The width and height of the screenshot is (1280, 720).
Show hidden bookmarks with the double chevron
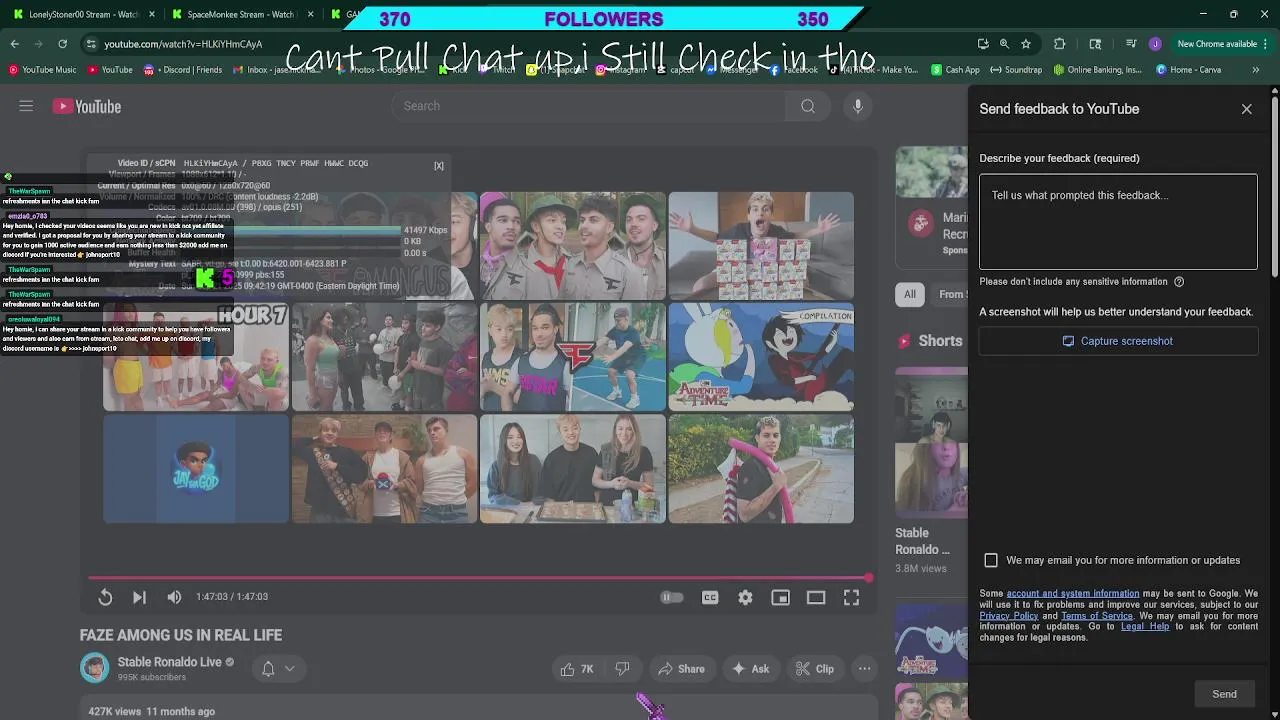click(1255, 70)
